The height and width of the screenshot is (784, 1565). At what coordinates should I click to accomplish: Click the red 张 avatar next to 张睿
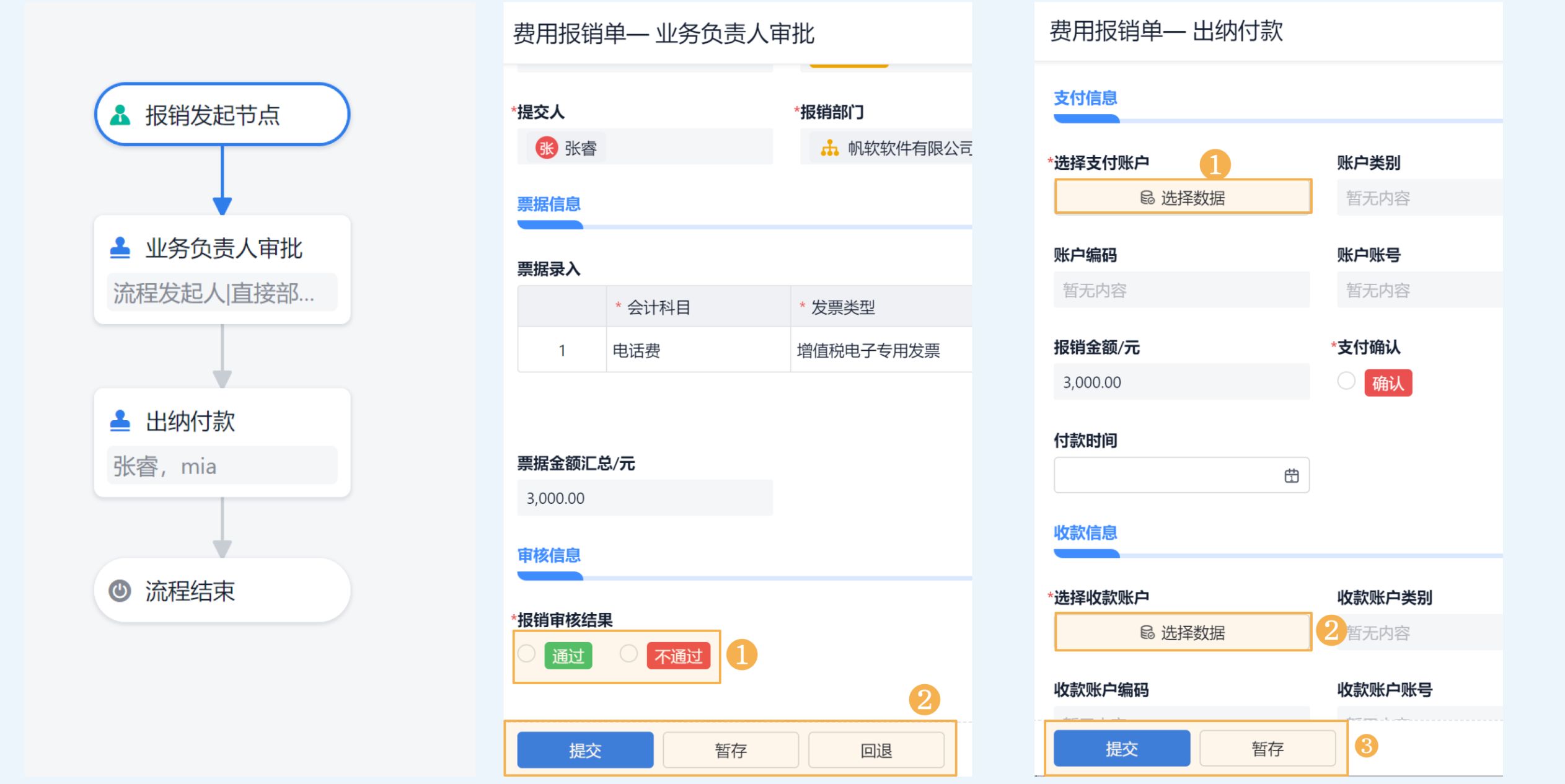pyautogui.click(x=546, y=148)
